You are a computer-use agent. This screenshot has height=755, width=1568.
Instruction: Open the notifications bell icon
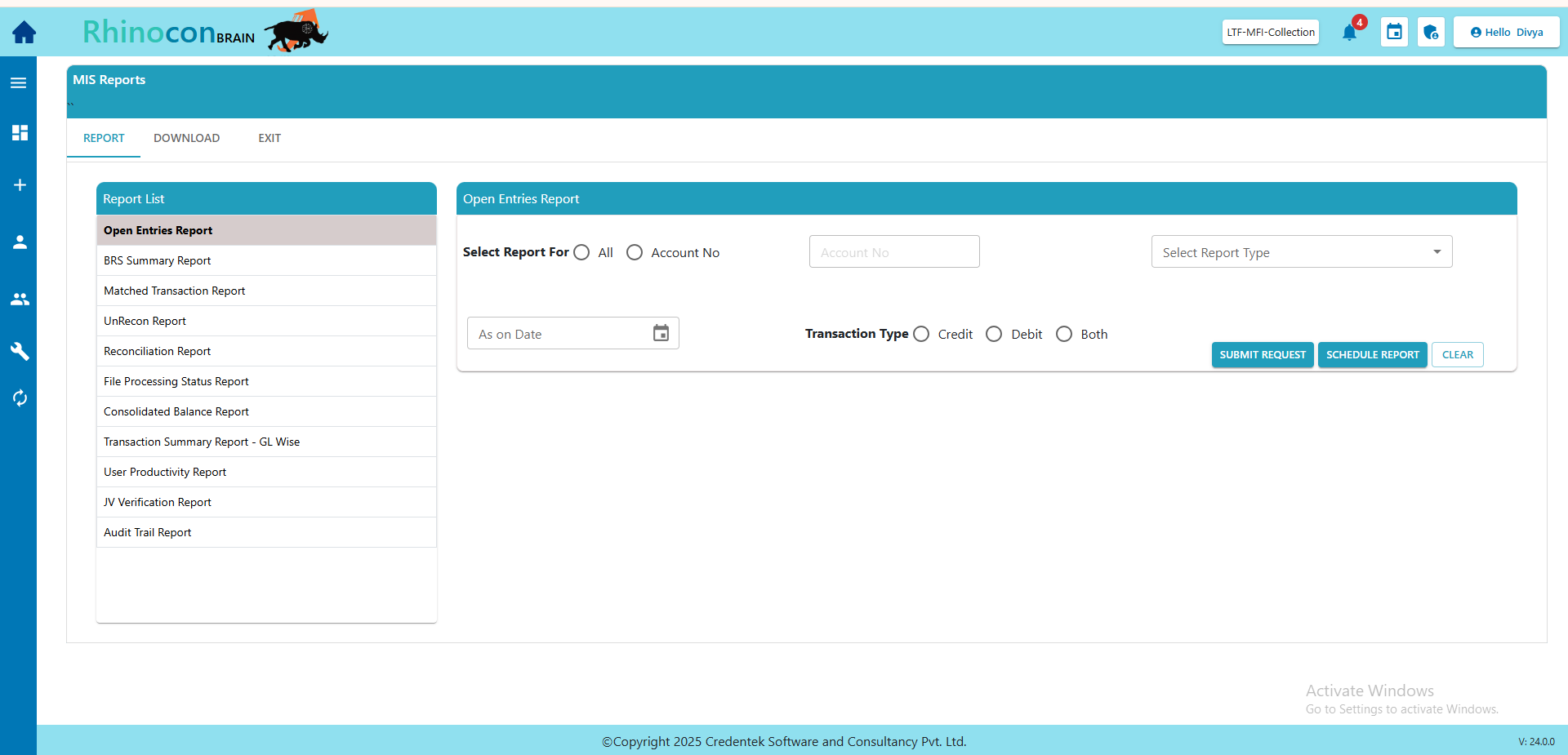(x=1349, y=33)
